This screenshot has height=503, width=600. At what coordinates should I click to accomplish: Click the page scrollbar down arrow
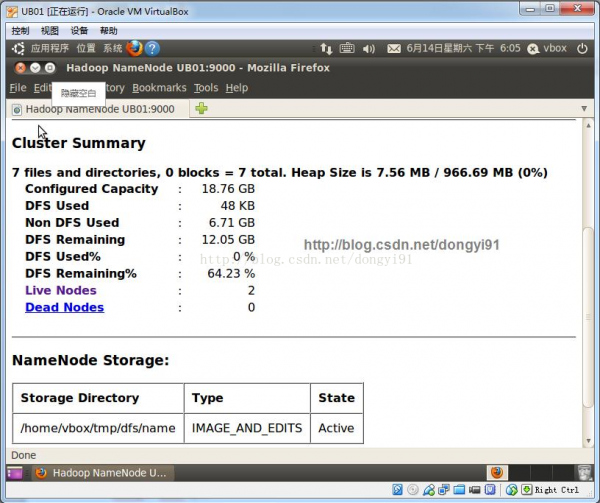tap(588, 441)
